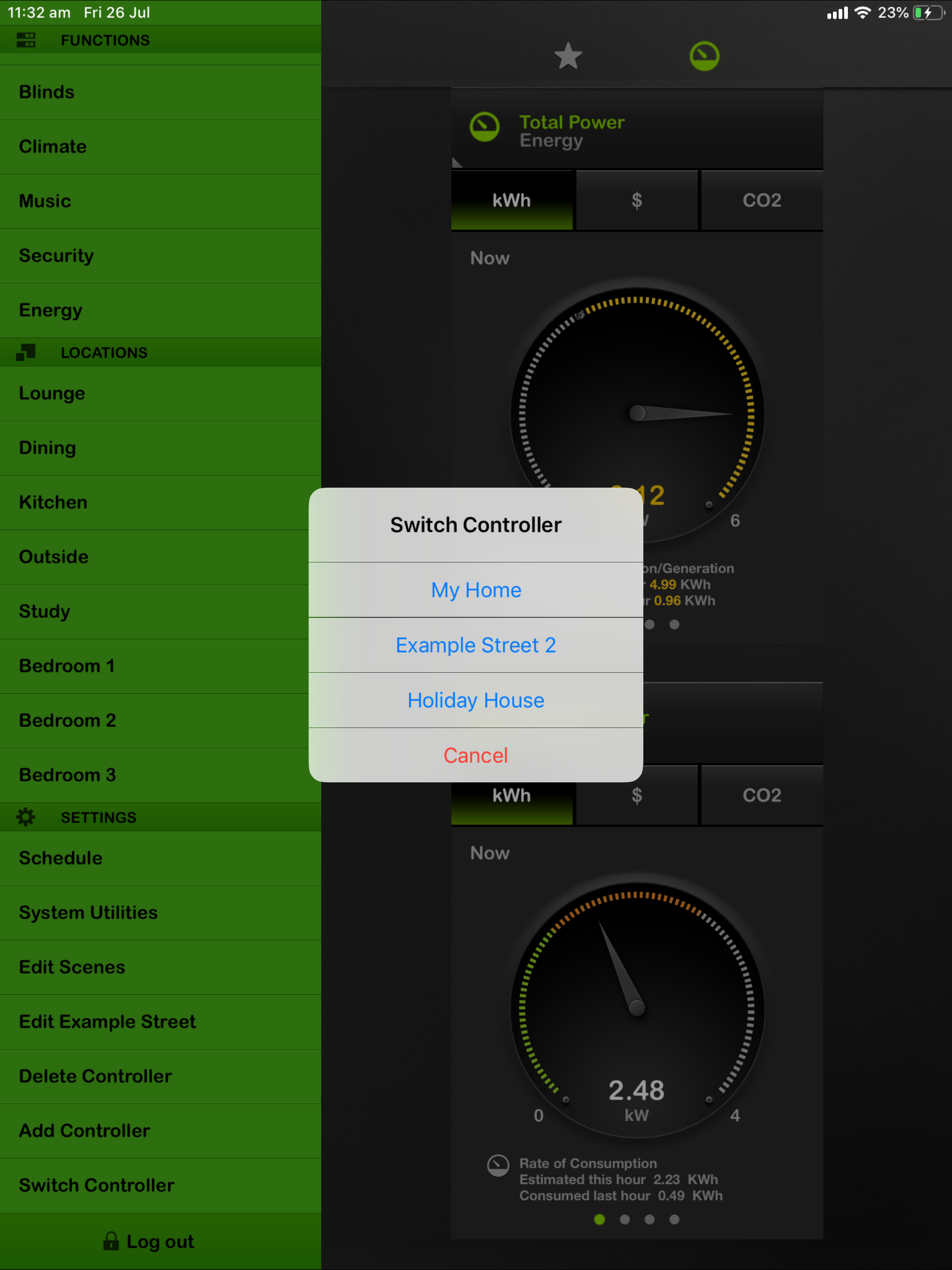This screenshot has width=952, height=1270.
Task: Open the Music function
Action: [x=160, y=201]
